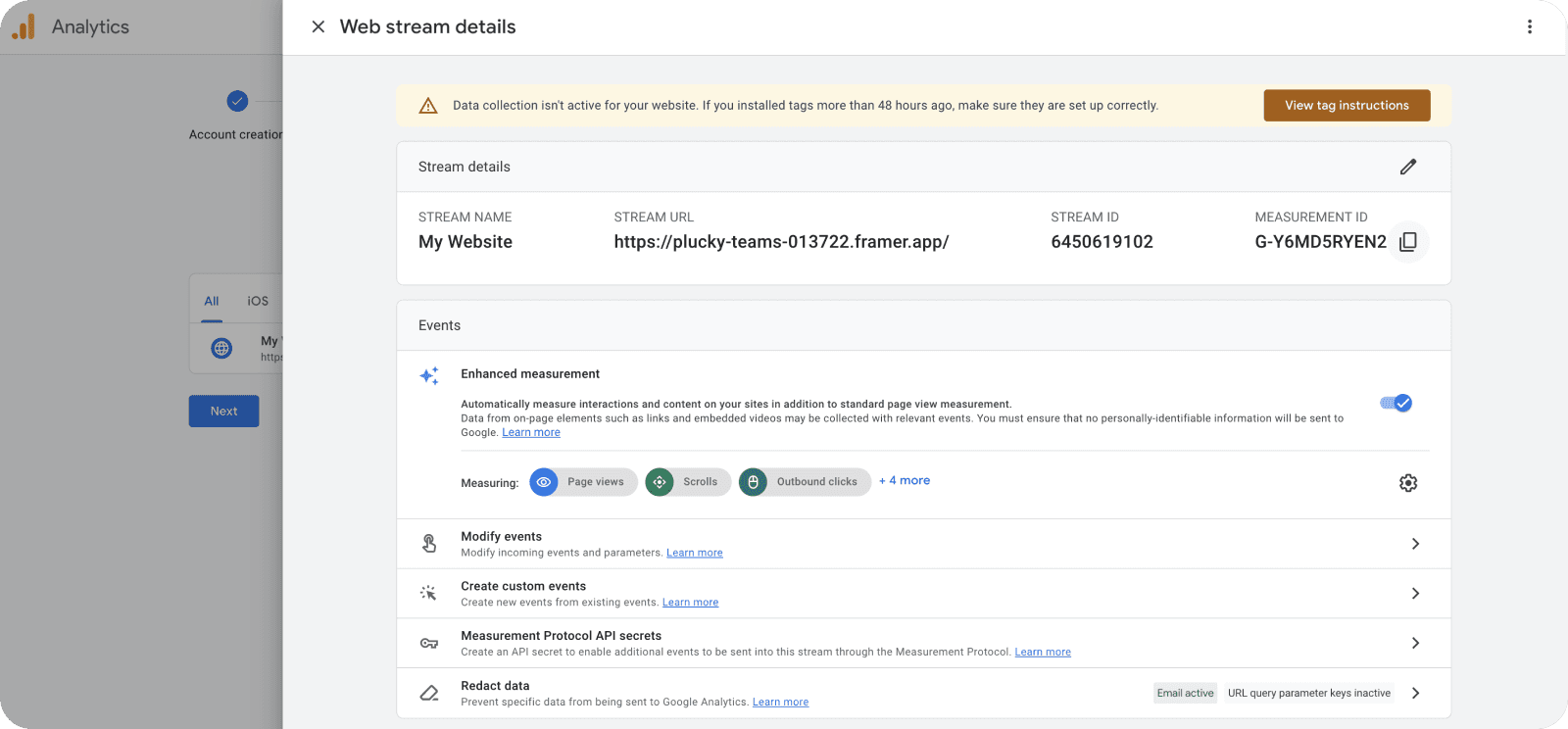Click the View tag instructions button
The width and height of the screenshot is (1568, 729).
[x=1347, y=106]
